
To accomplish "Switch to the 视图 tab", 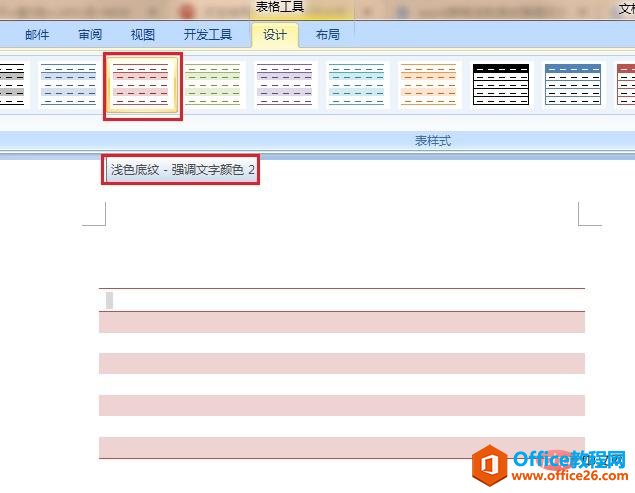I will (143, 35).
